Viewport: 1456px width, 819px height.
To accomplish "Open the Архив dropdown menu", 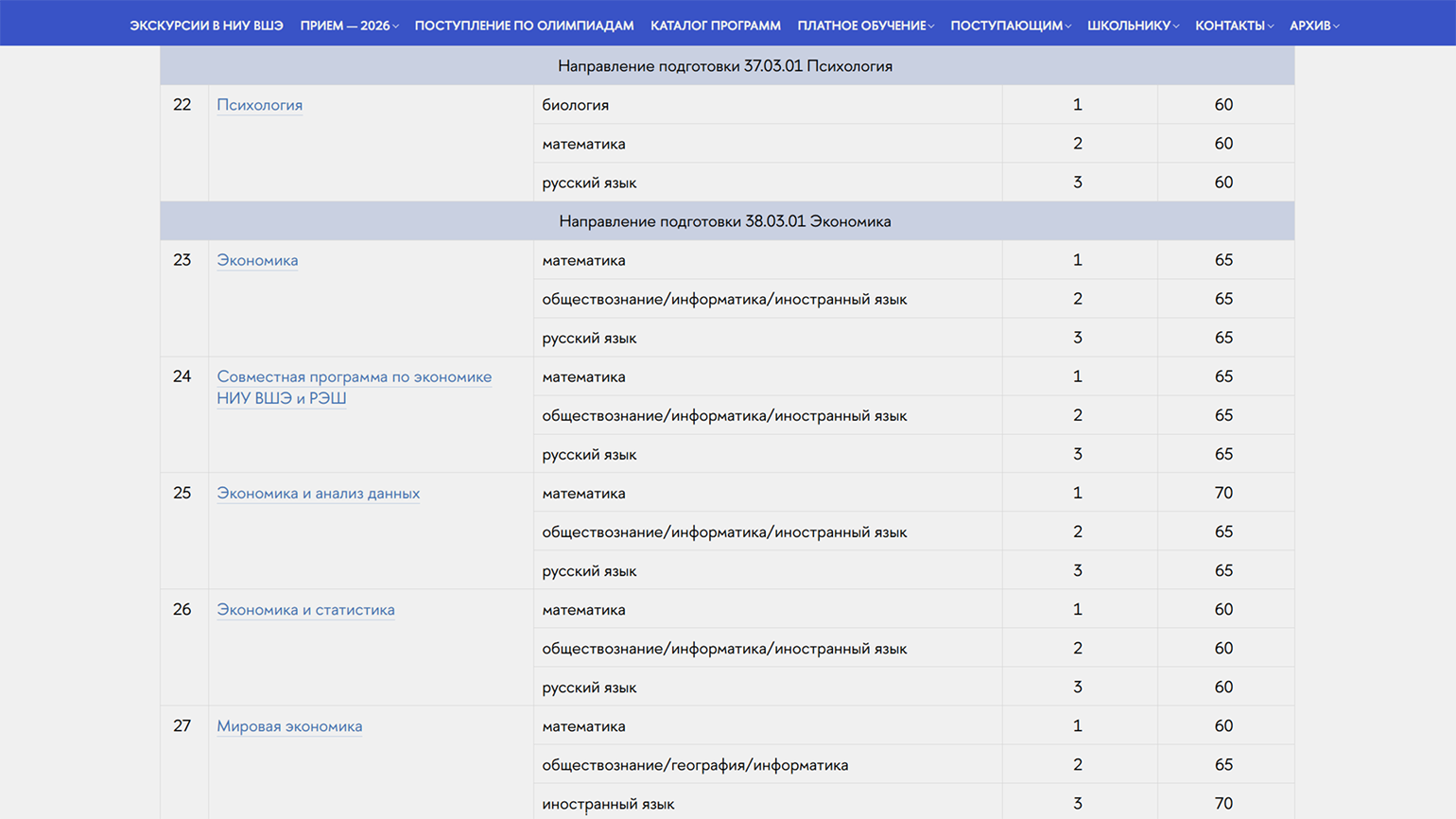I will [1313, 26].
